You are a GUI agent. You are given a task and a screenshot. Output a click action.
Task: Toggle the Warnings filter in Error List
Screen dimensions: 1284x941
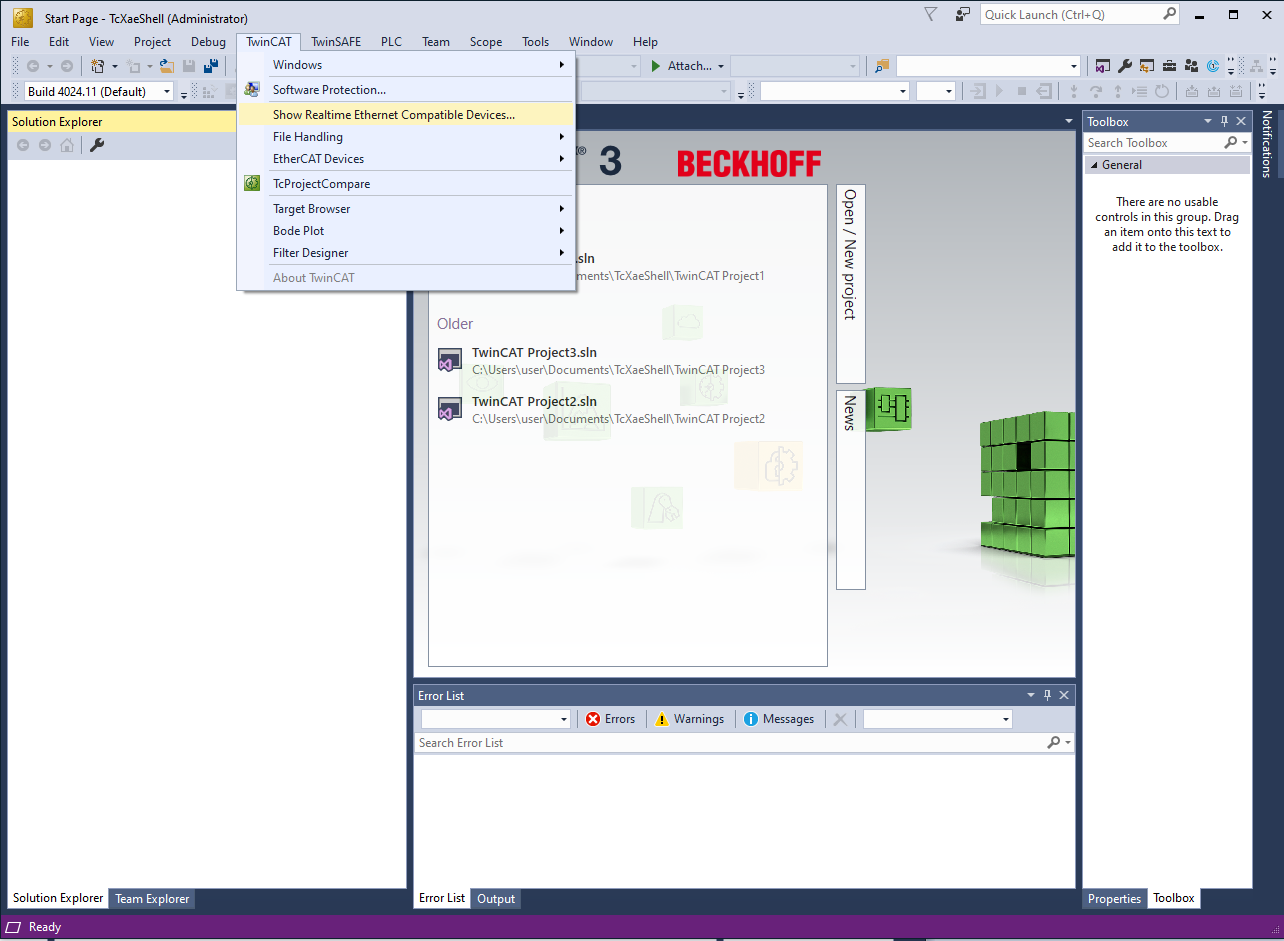689,719
